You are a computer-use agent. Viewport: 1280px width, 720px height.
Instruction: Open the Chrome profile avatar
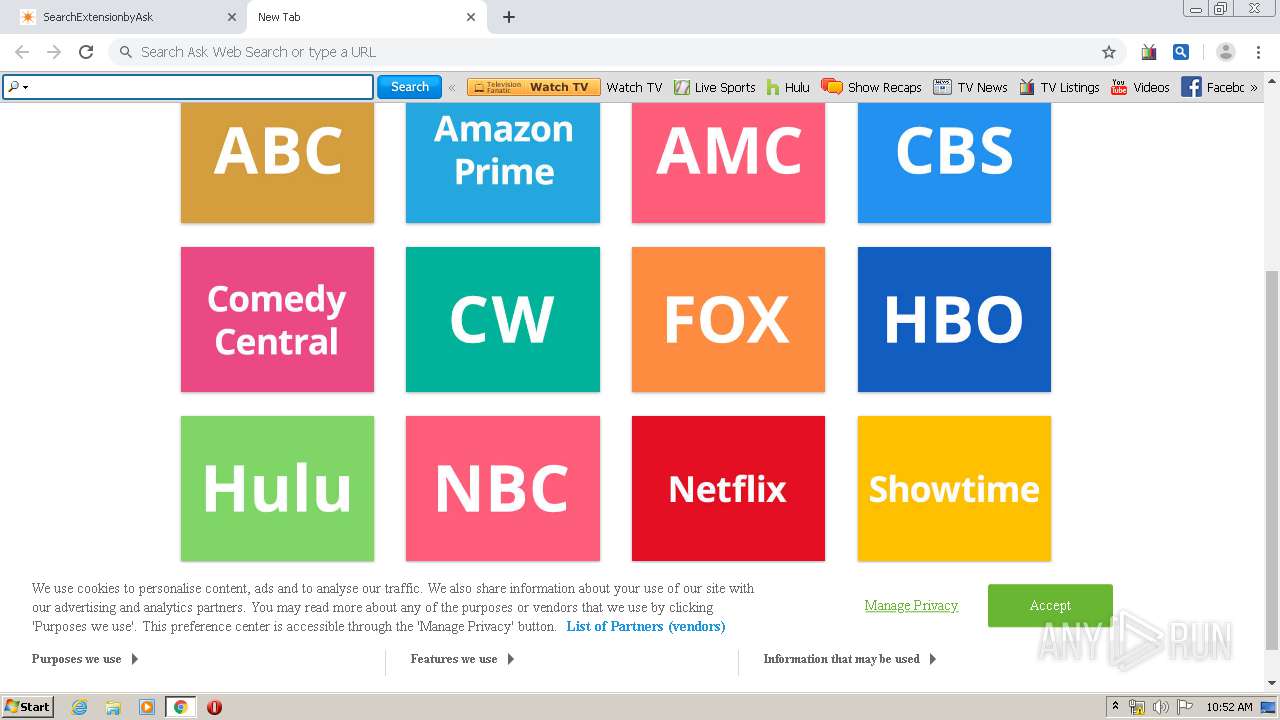point(1226,52)
